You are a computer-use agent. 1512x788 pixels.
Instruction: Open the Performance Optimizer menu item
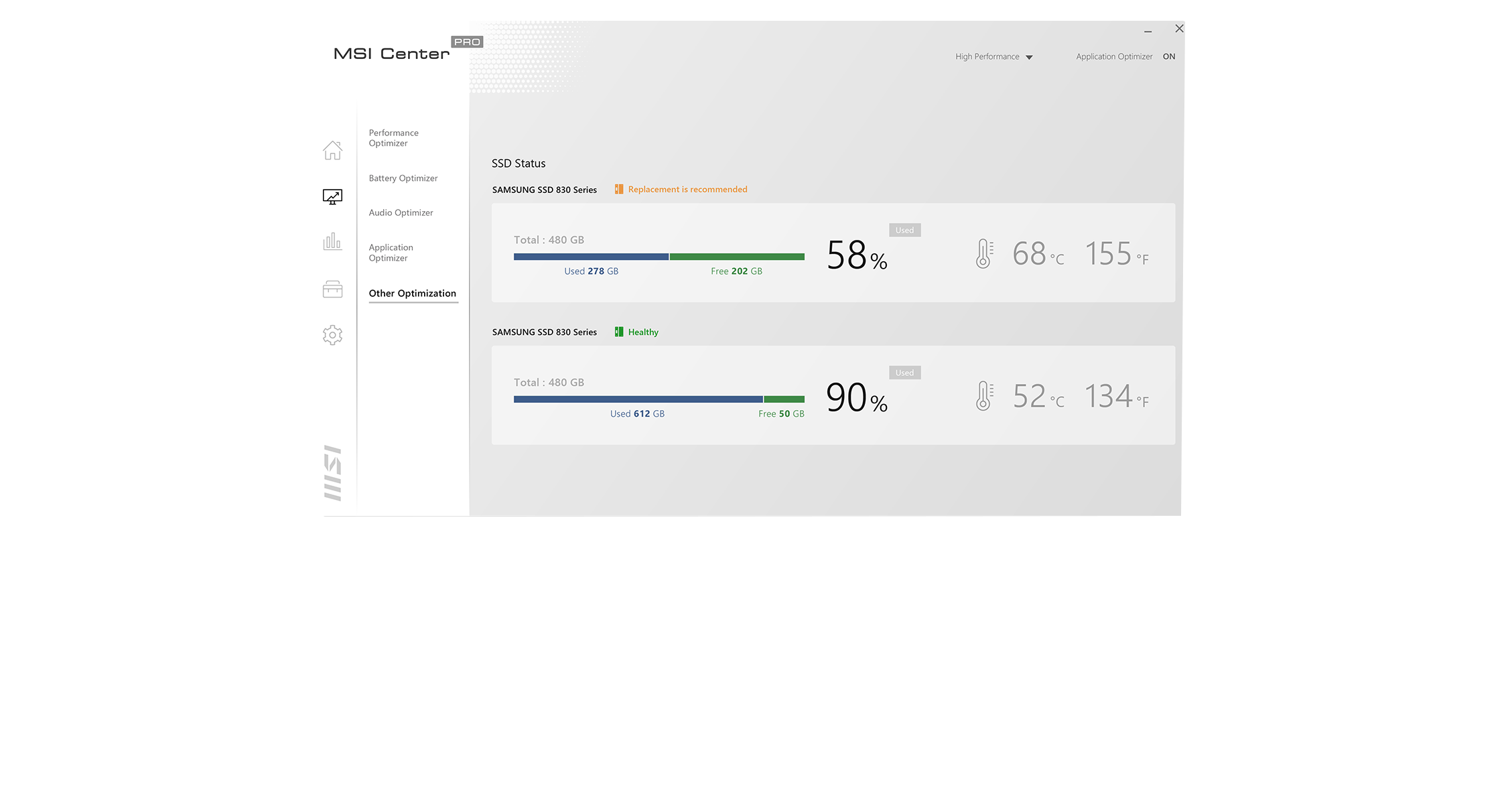point(393,138)
